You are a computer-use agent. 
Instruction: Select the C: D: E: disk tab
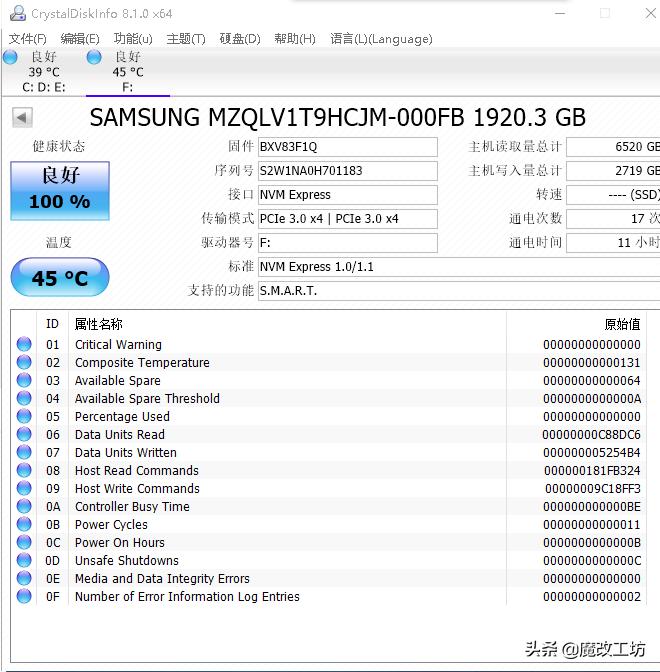pyautogui.click(x=44, y=72)
